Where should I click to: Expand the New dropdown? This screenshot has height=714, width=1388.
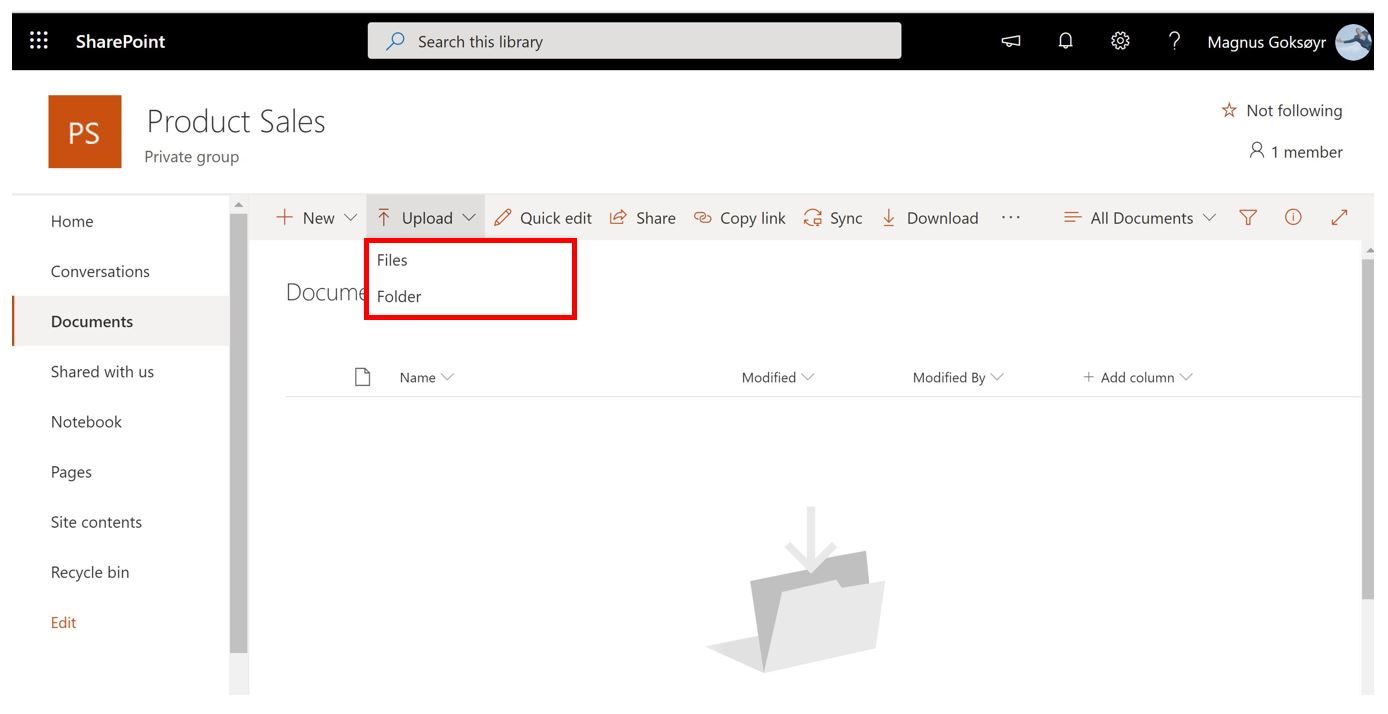(317, 218)
